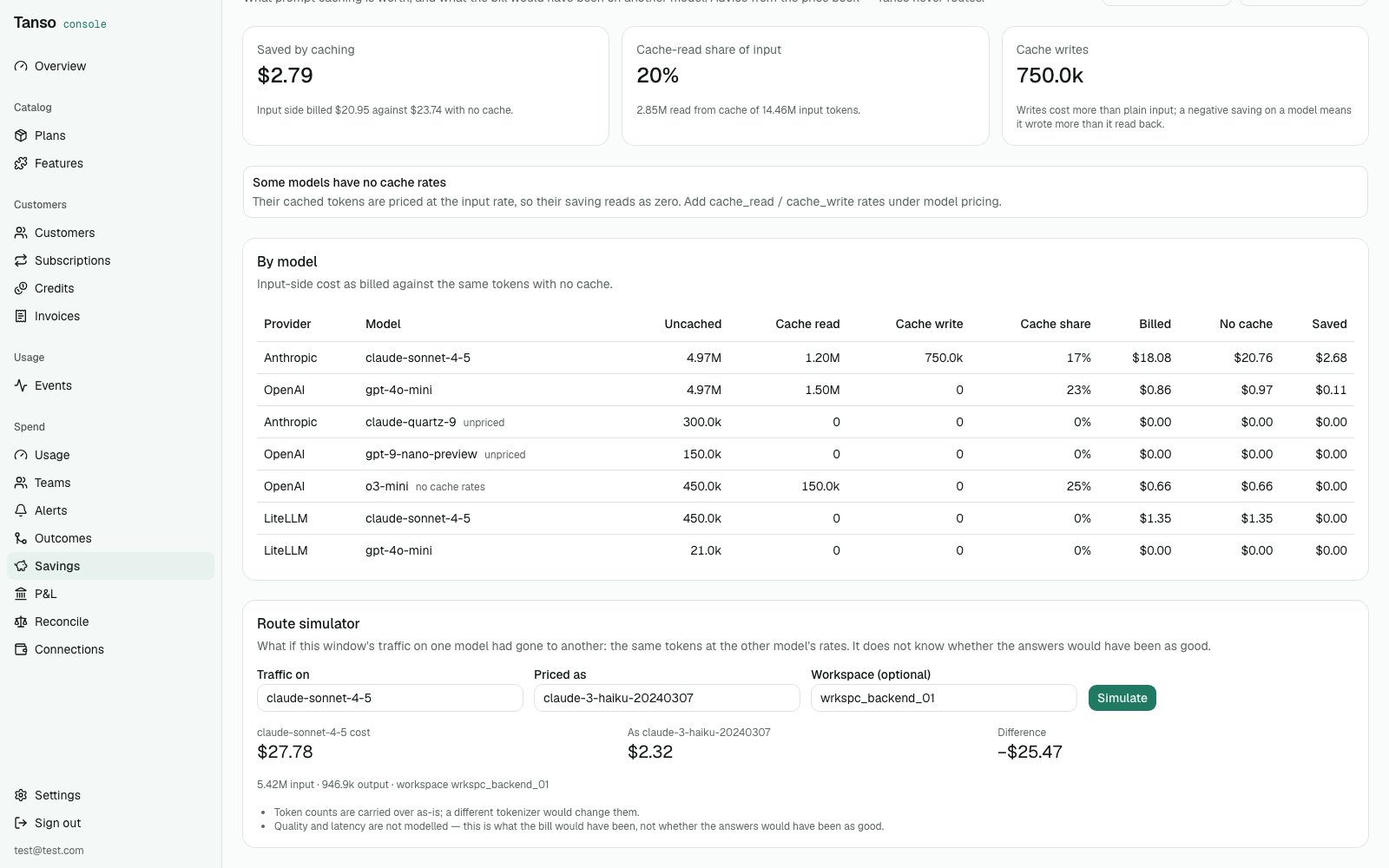
Task: Open the Overview page
Action: [110, 66]
